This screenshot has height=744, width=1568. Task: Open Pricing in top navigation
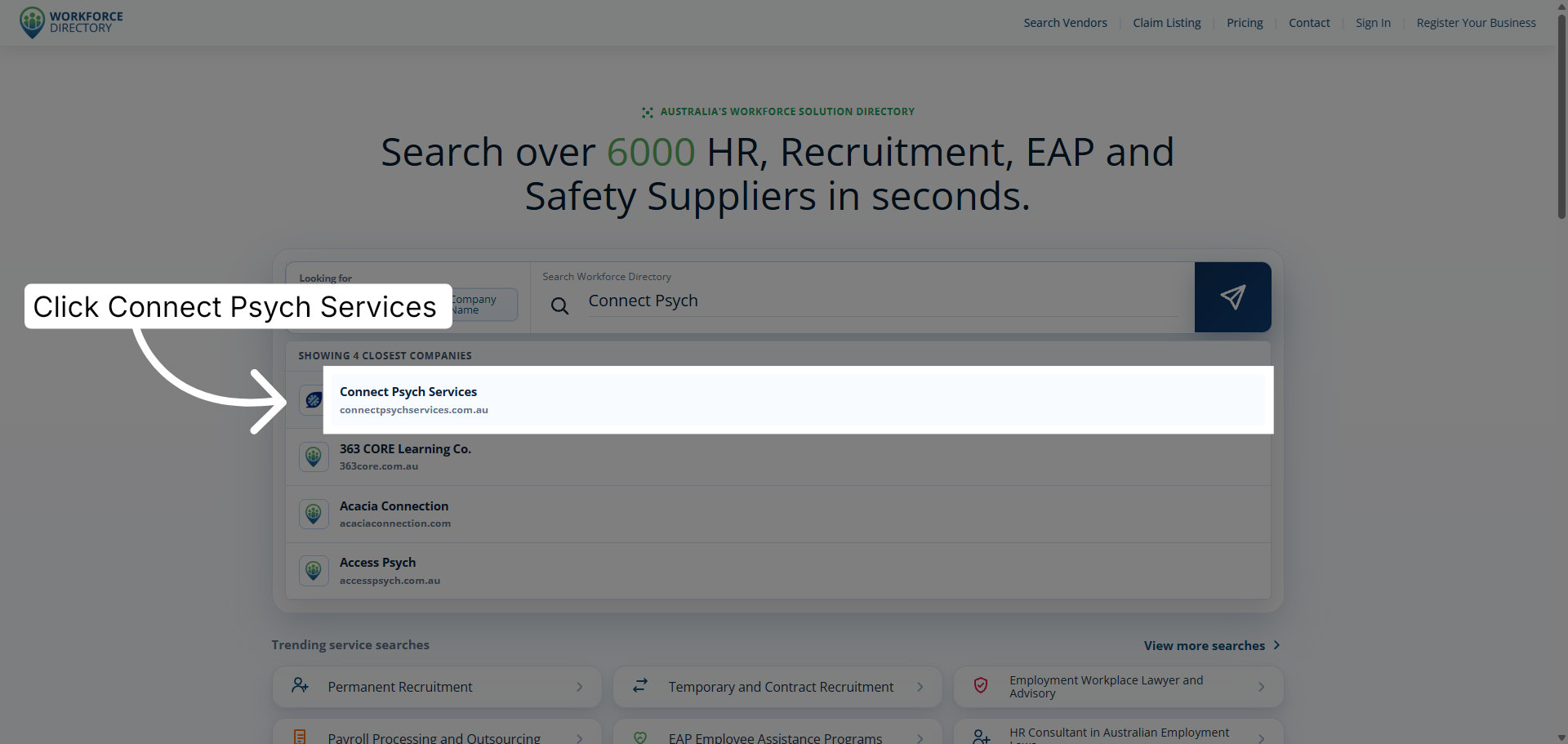point(1245,23)
